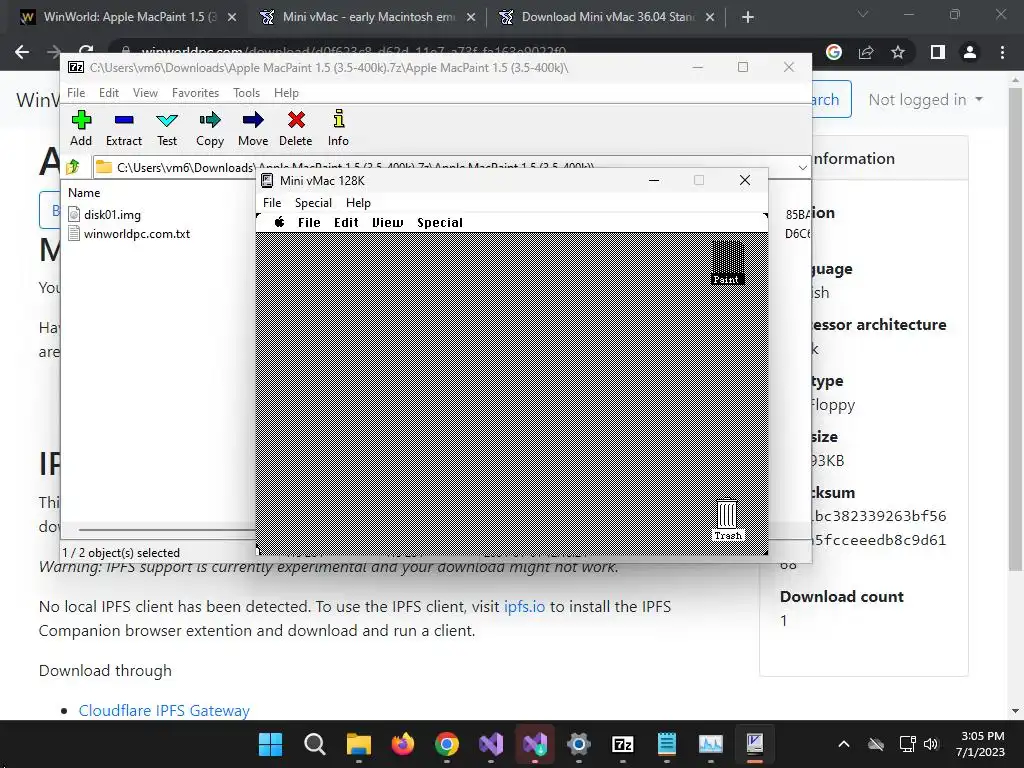
Task: Open 7-Zip from taskbar
Action: (x=622, y=744)
